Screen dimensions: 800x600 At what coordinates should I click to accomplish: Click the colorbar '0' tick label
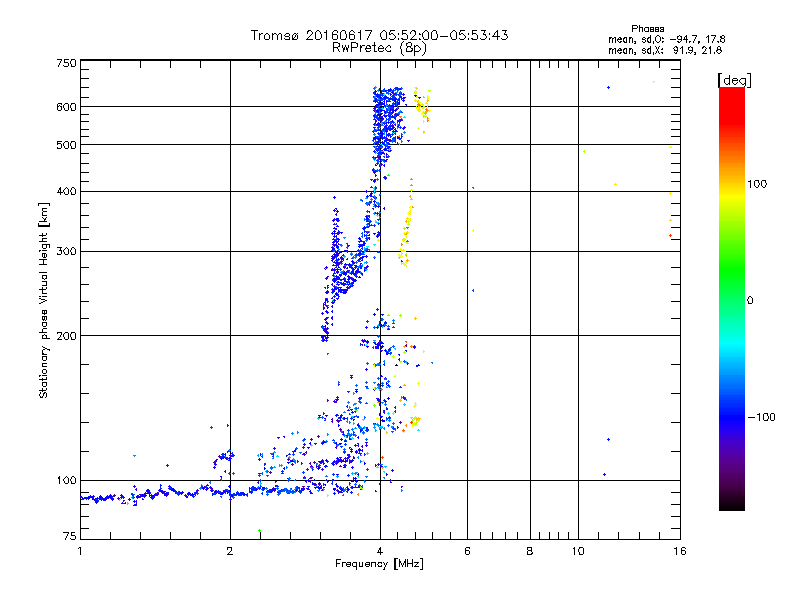[750, 300]
